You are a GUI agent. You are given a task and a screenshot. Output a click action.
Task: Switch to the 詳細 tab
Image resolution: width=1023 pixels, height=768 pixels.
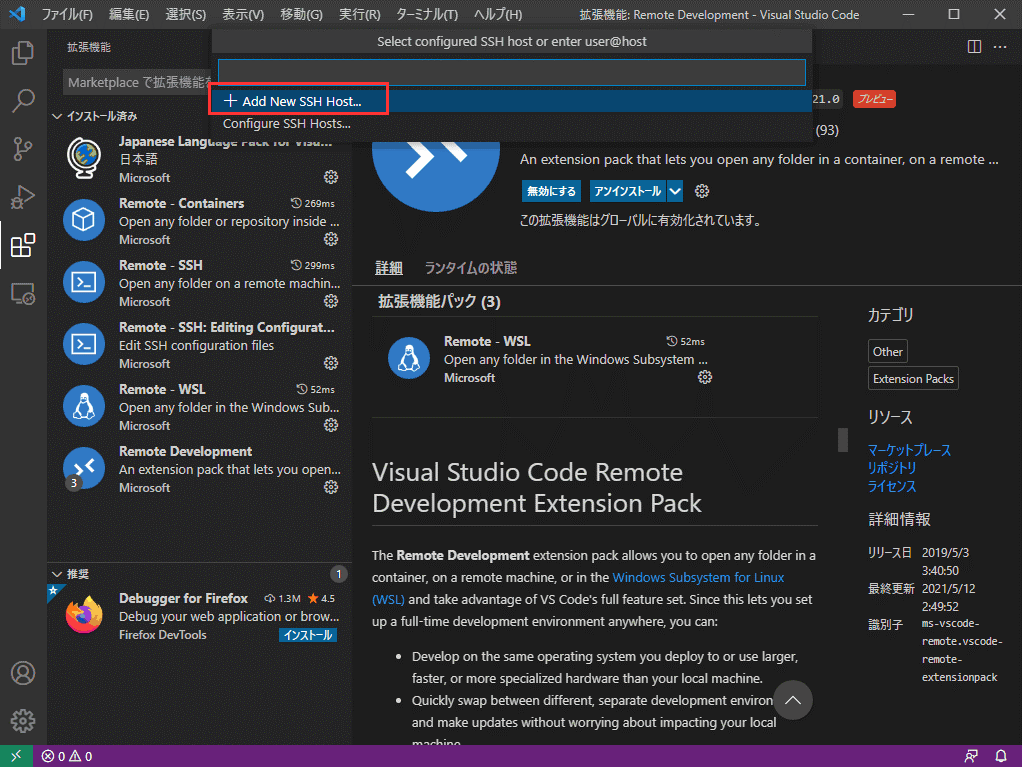coord(389,268)
